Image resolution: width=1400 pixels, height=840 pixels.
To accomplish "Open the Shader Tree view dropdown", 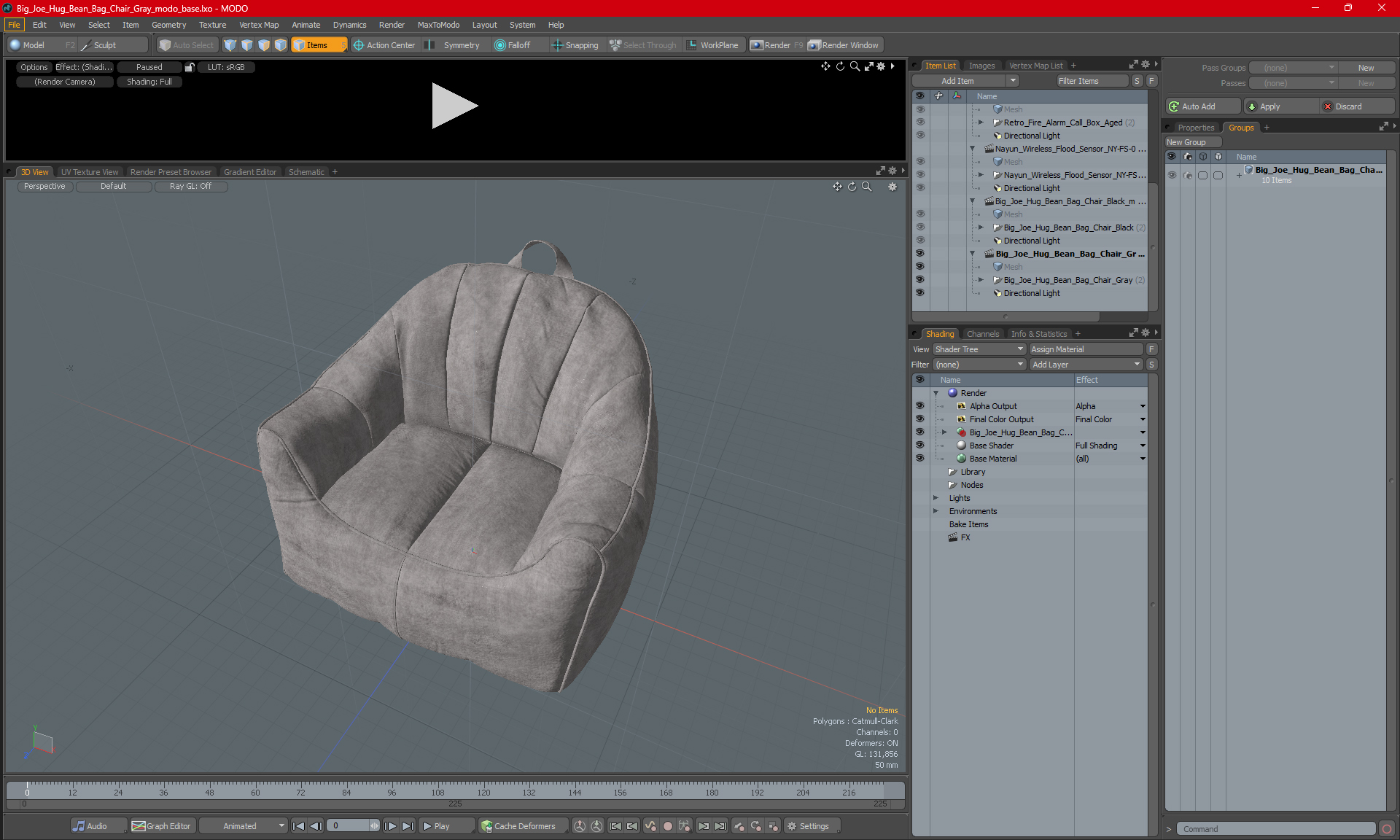I will pos(979,349).
